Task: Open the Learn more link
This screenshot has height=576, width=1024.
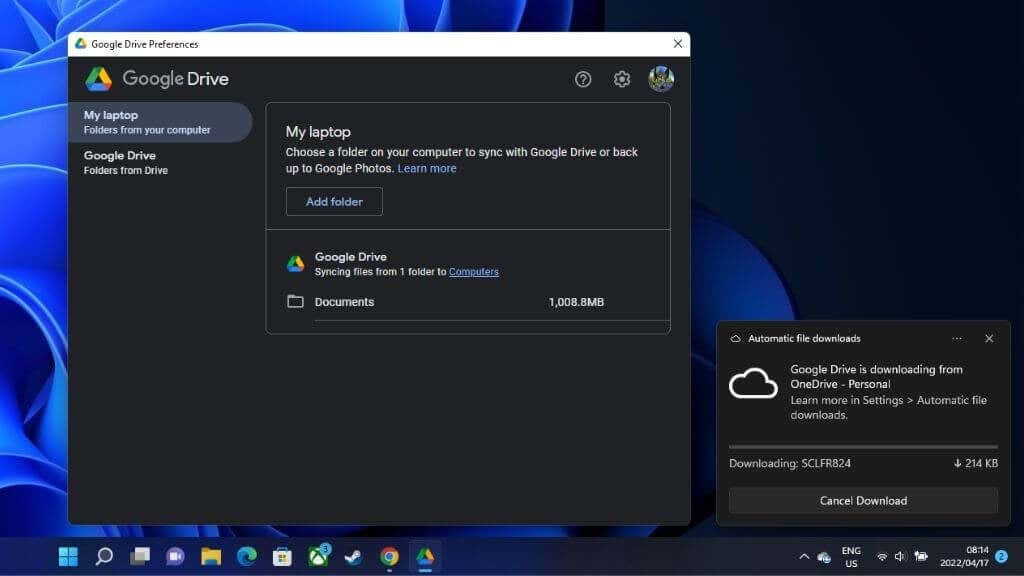Action: click(x=427, y=168)
